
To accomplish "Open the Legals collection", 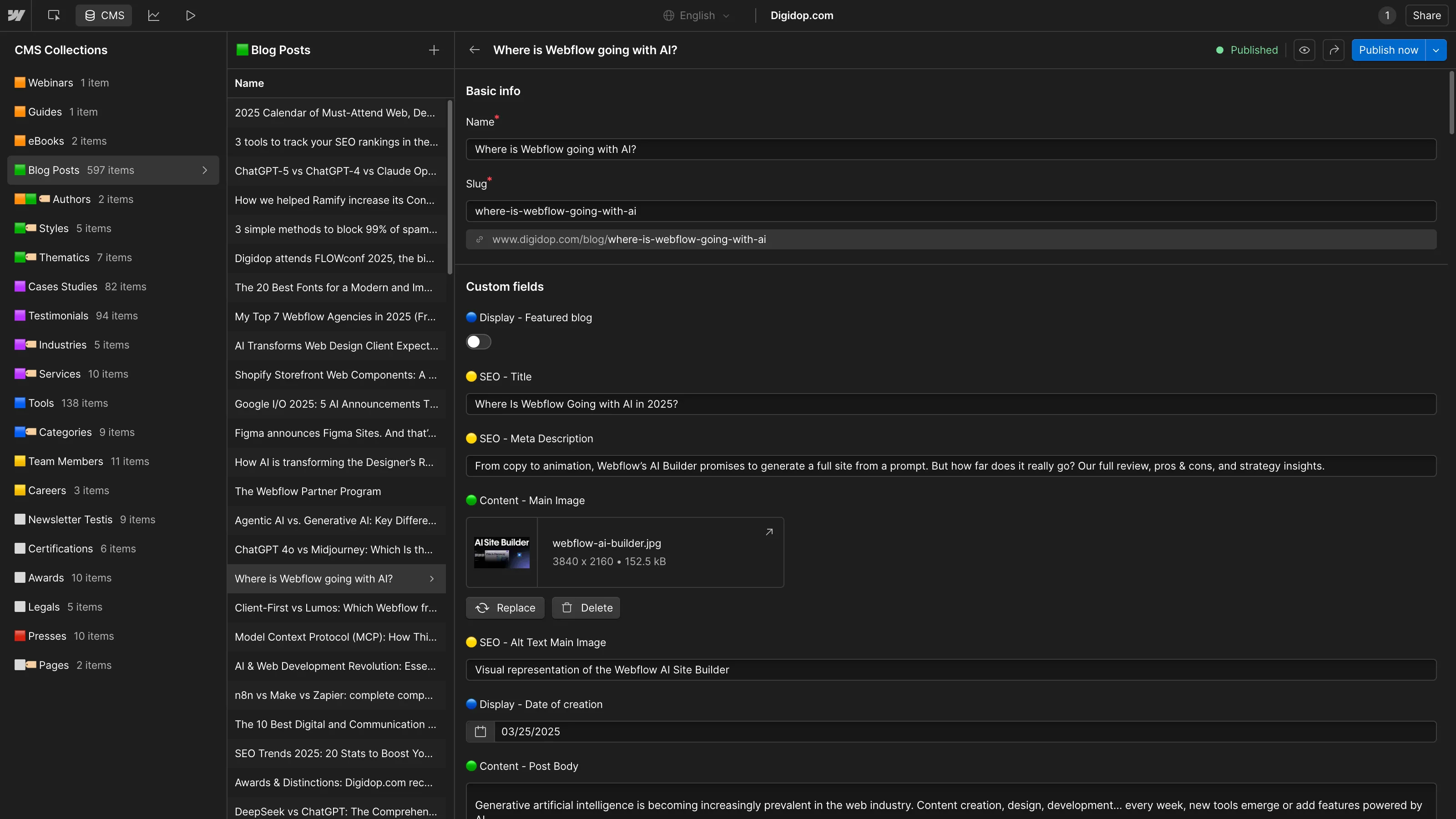I will [113, 607].
